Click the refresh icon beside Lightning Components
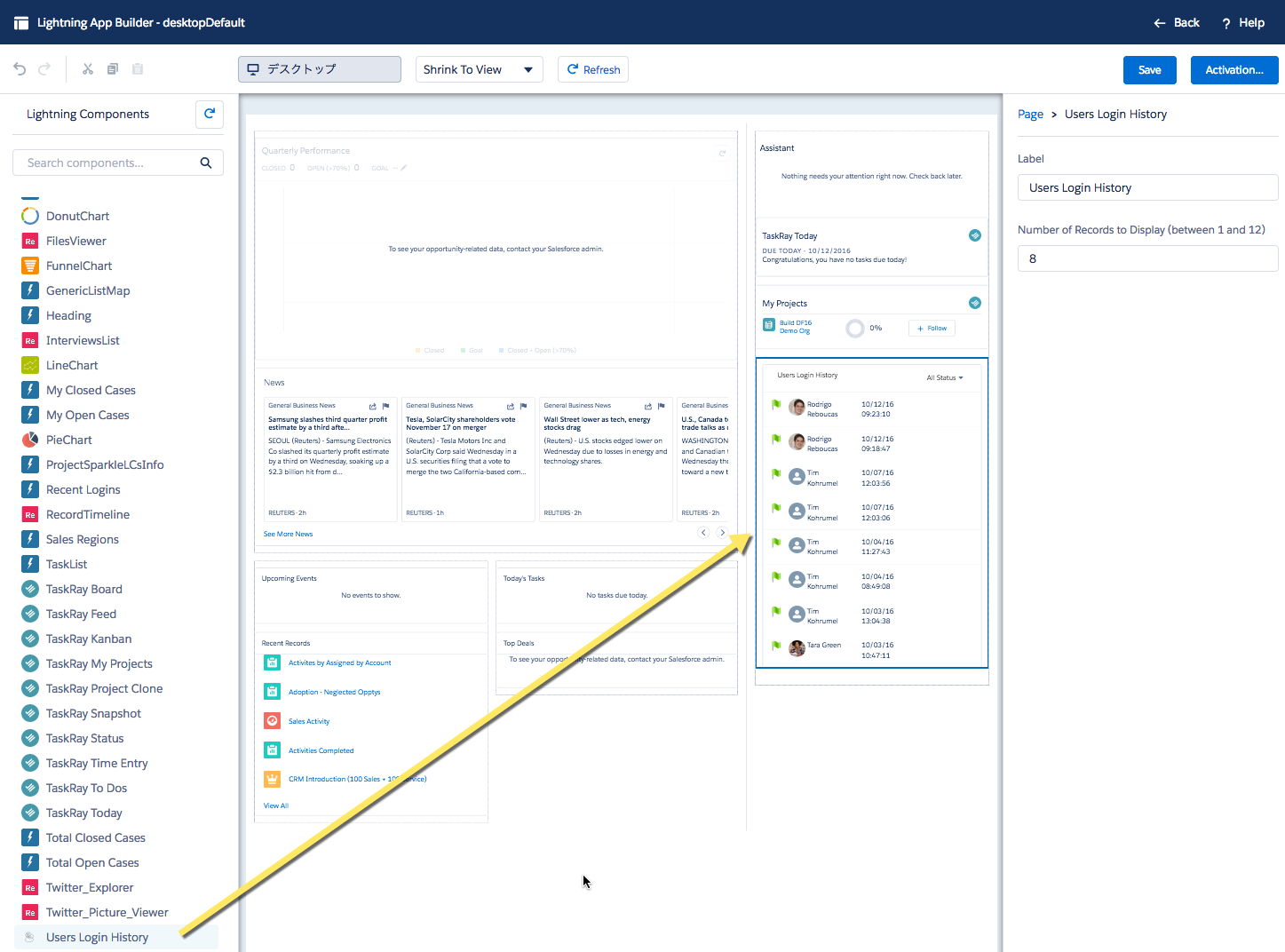 [209, 114]
